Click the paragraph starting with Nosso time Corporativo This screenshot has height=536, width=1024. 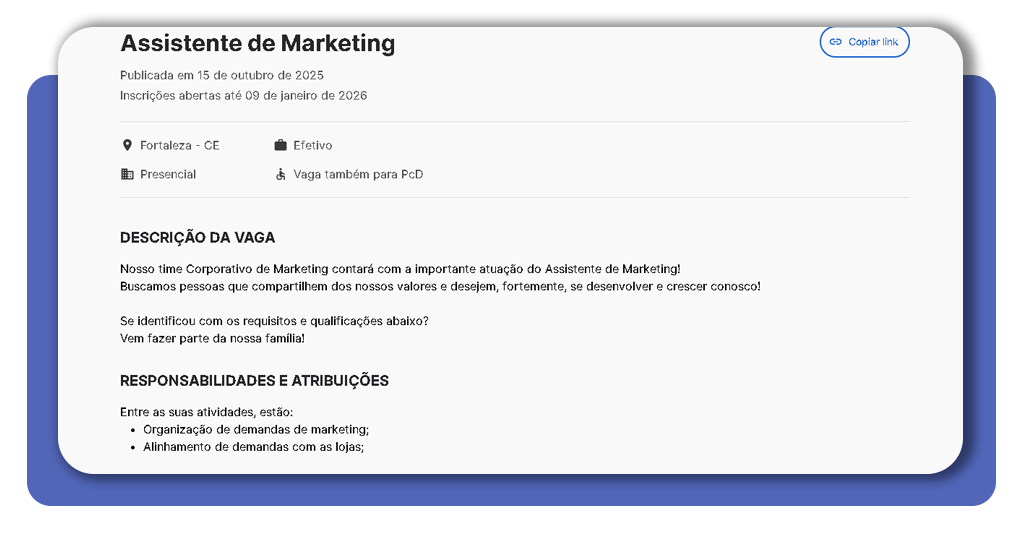[400, 269]
